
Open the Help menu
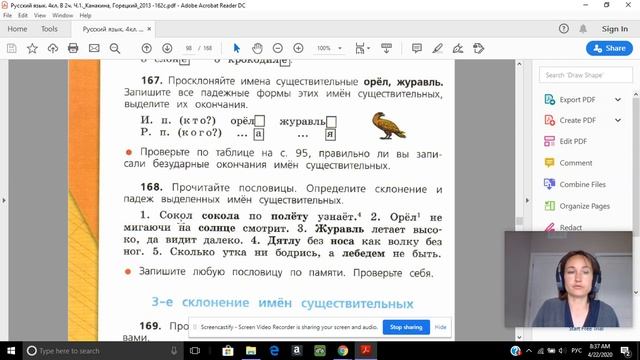(x=85, y=16)
